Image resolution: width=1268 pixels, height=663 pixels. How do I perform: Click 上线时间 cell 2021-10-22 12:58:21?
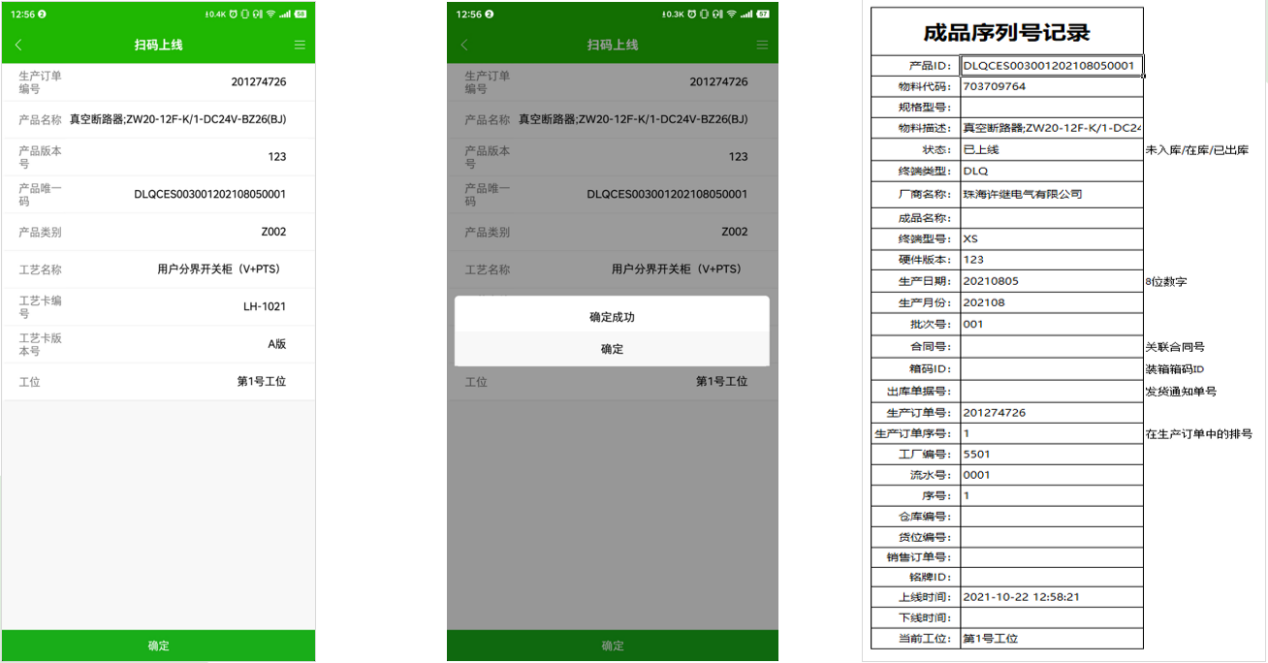tap(1051, 597)
